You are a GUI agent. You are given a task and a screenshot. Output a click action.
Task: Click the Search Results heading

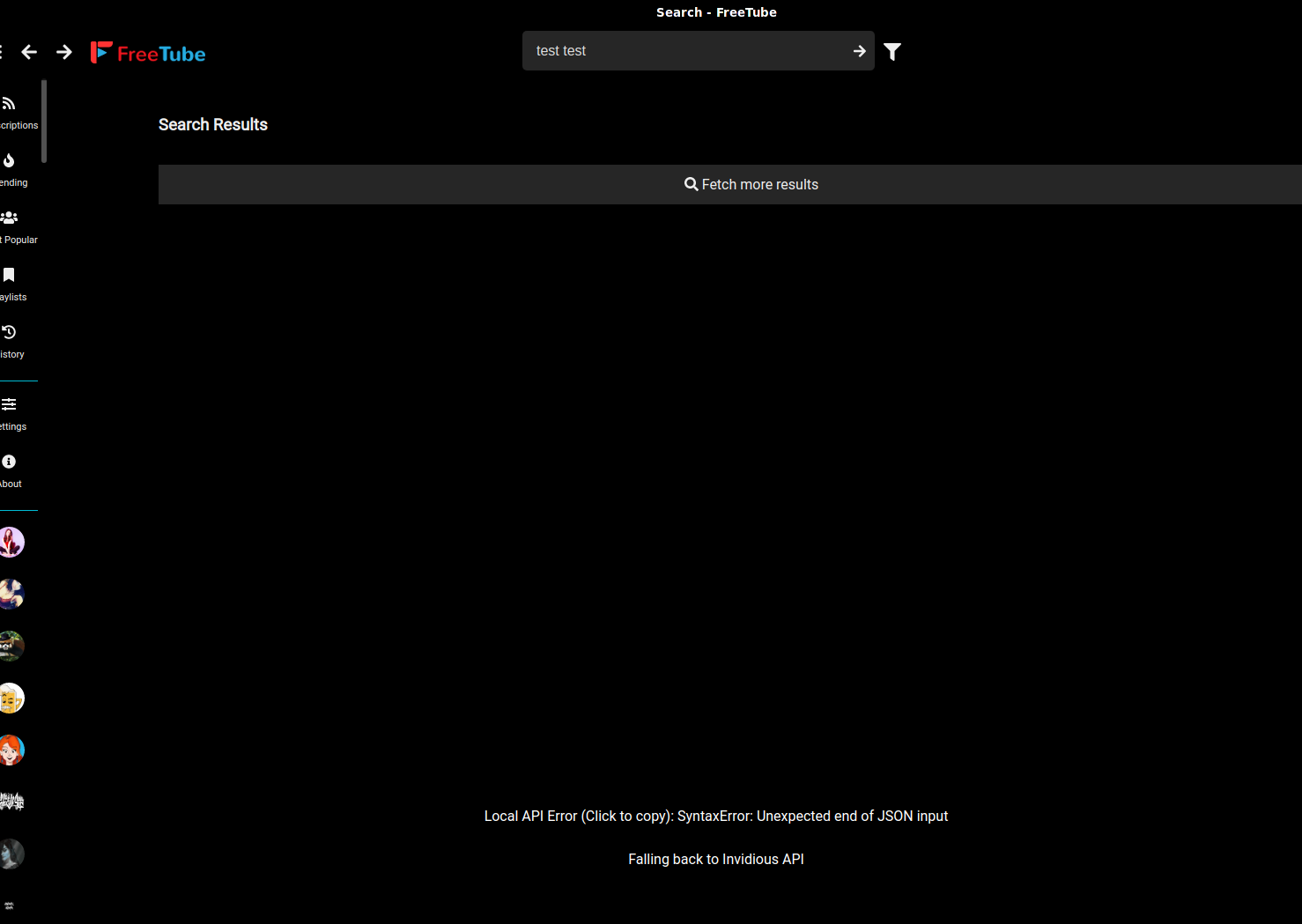(x=213, y=125)
